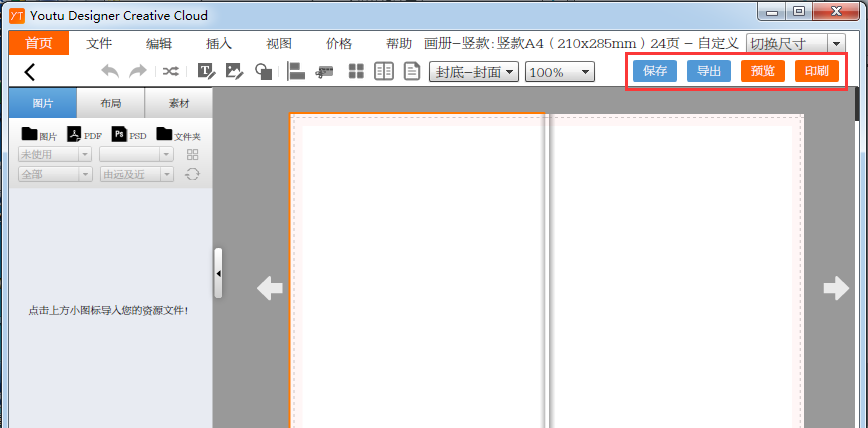Click the scissors crop tool icon
The width and height of the screenshot is (868, 428).
click(325, 71)
